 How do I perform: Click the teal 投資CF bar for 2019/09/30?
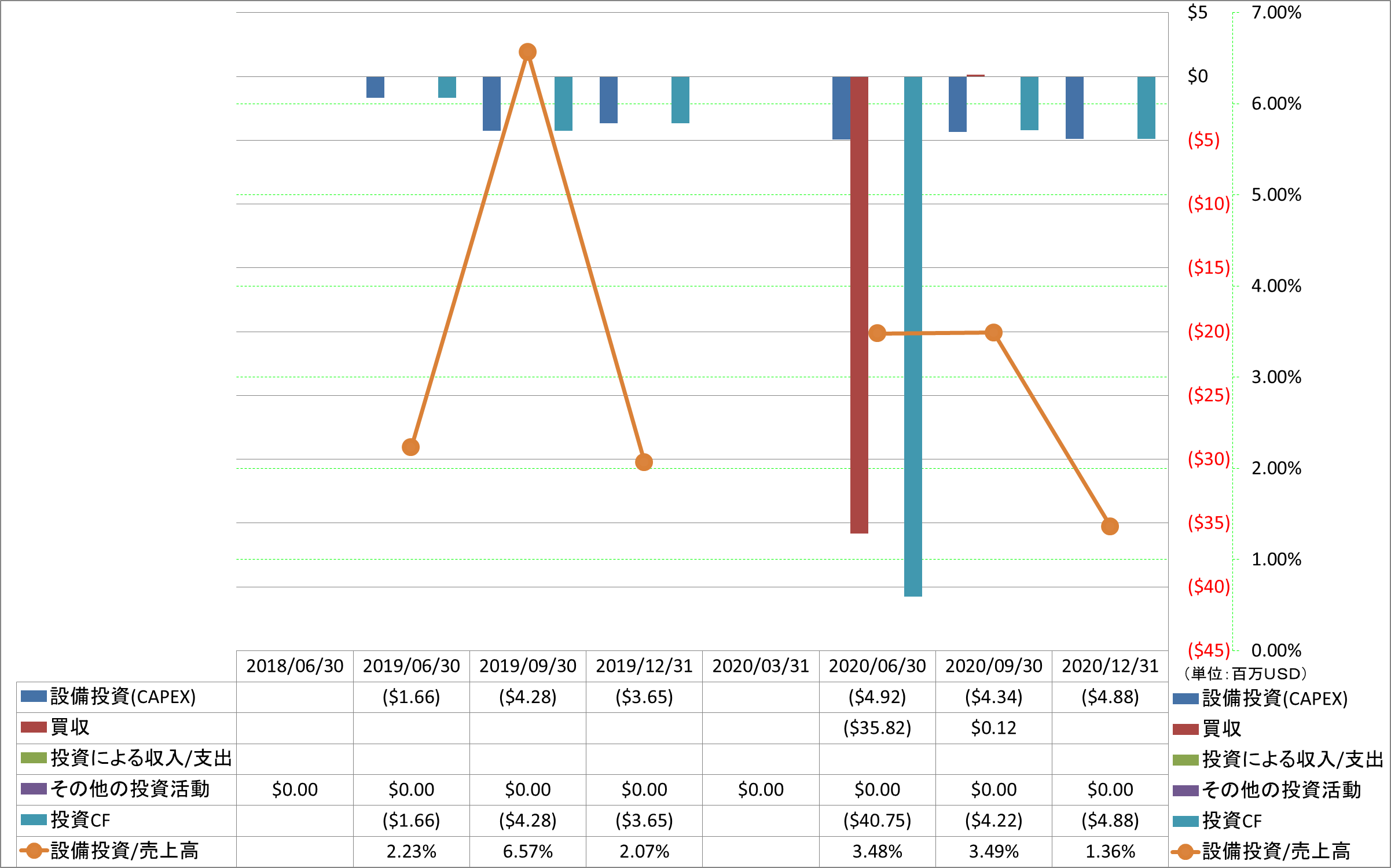pyautogui.click(x=563, y=104)
